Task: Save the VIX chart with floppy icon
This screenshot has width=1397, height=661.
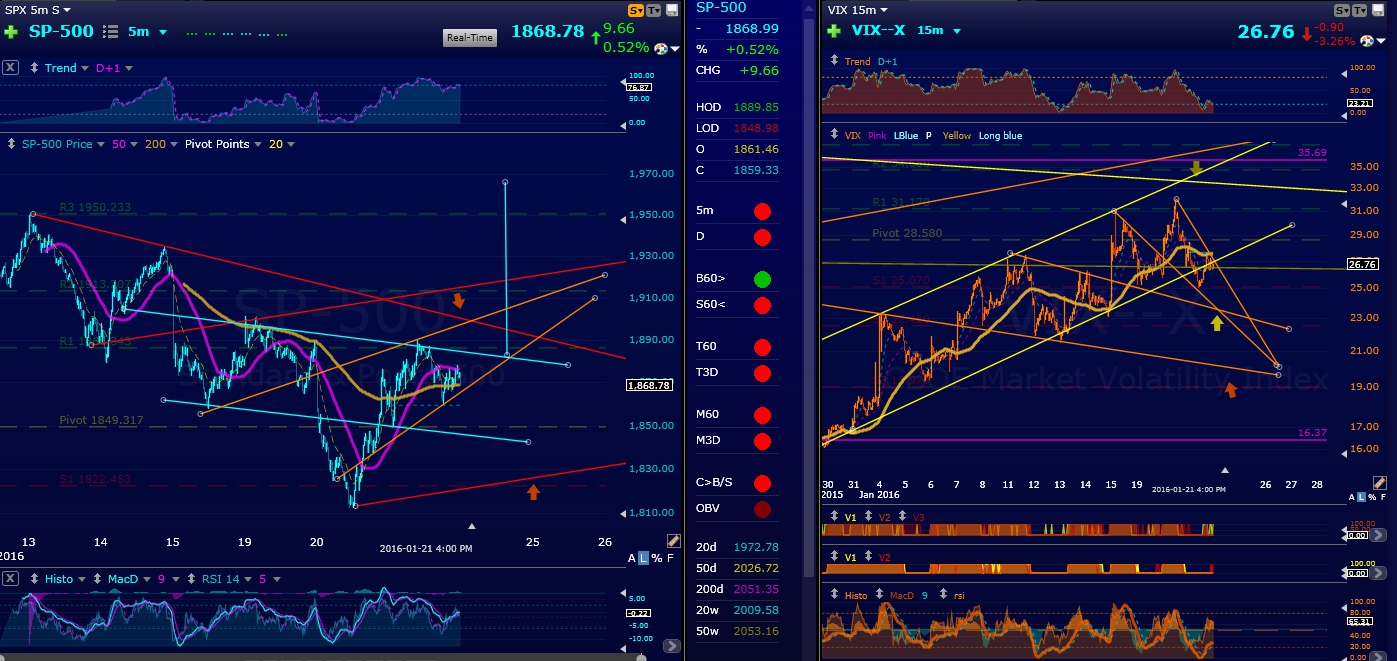Action: pyautogui.click(x=1380, y=10)
